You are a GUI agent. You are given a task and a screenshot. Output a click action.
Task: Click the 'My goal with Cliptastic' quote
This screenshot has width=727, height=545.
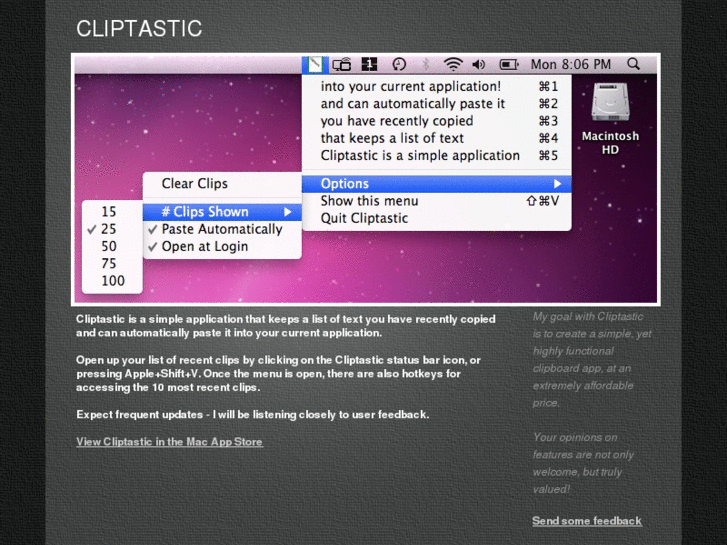pos(592,359)
